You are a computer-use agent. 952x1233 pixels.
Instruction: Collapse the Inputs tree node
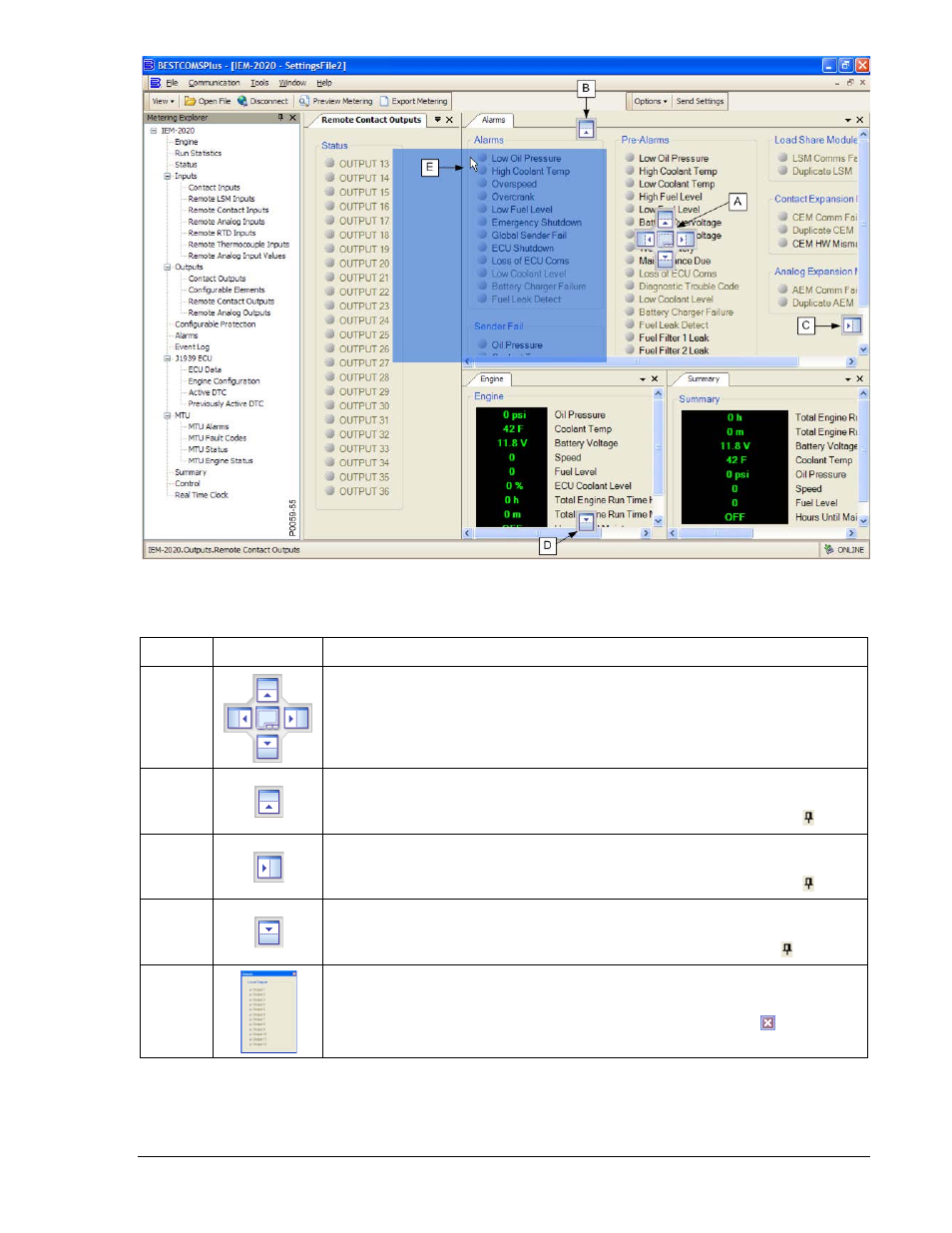pos(168,177)
